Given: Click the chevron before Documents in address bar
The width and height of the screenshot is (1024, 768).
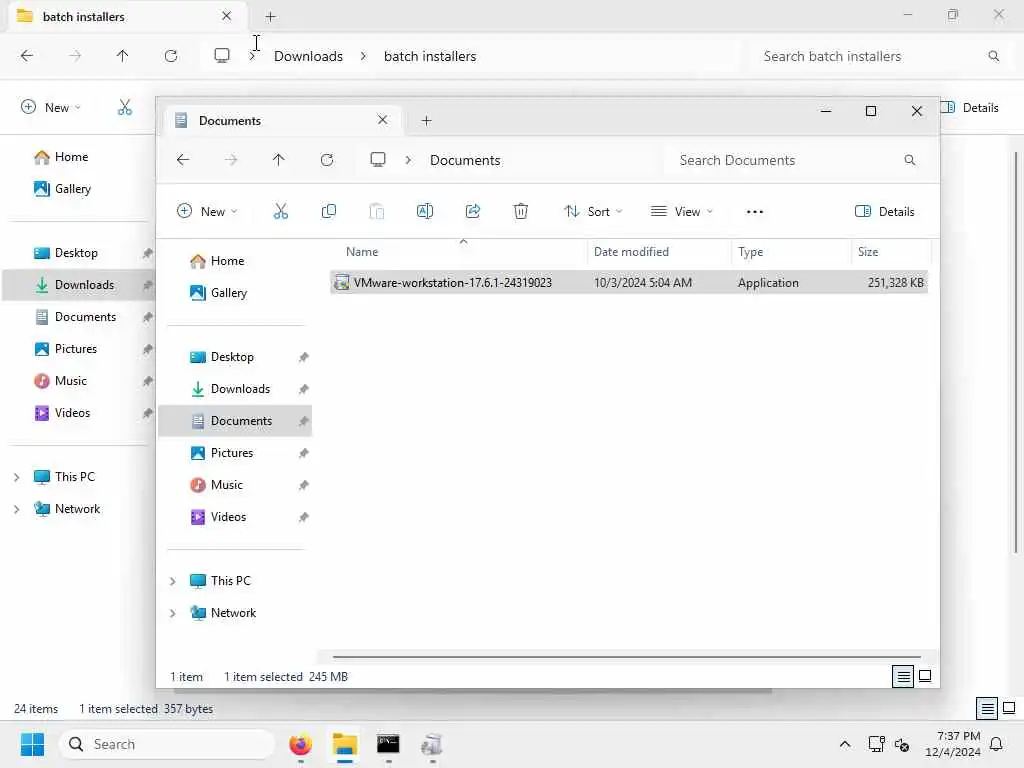Looking at the screenshot, I should pos(408,160).
